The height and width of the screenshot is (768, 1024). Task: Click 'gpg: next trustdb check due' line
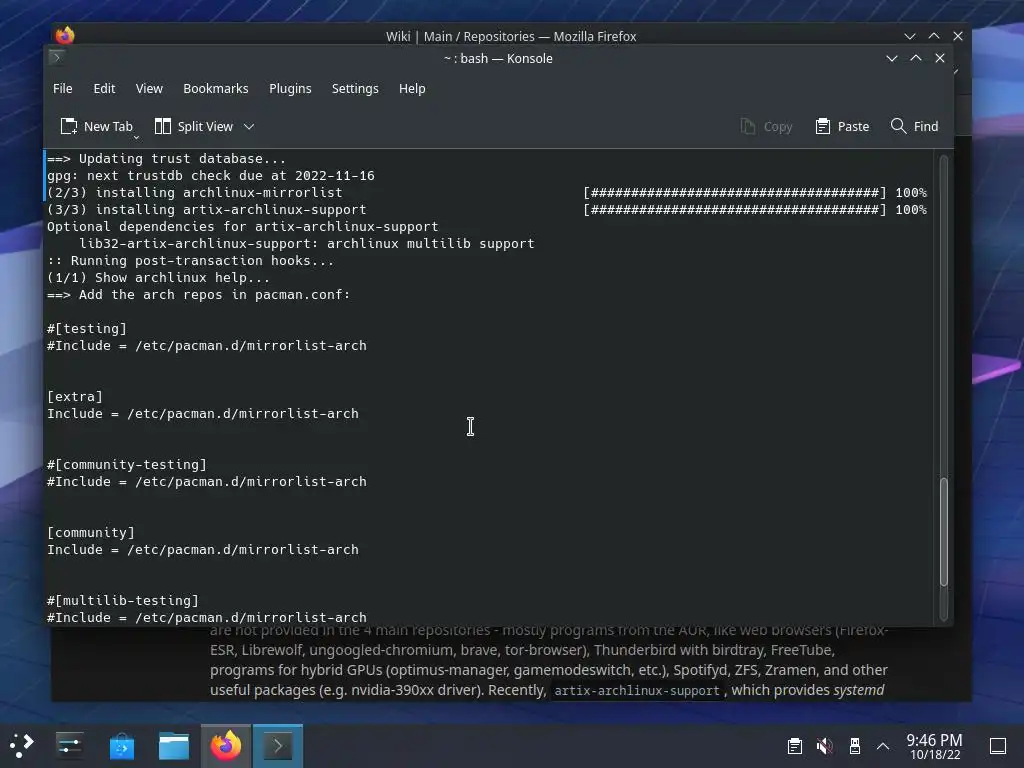click(210, 176)
